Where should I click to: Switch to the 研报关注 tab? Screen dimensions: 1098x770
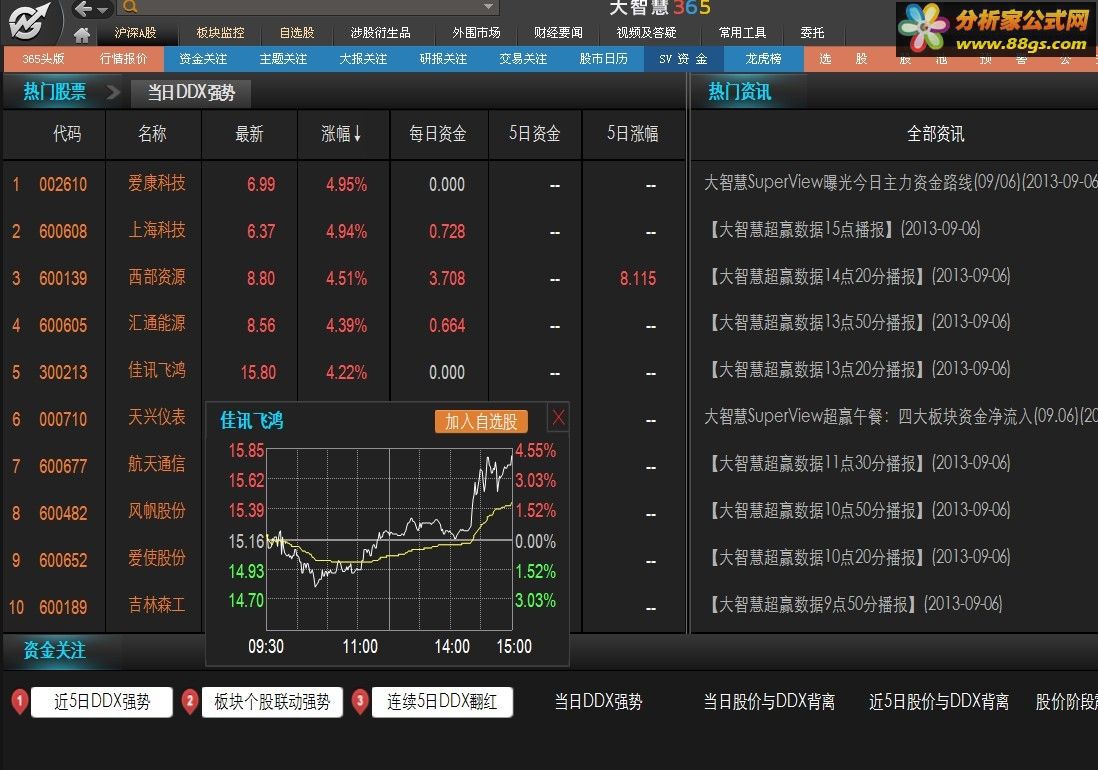443,59
